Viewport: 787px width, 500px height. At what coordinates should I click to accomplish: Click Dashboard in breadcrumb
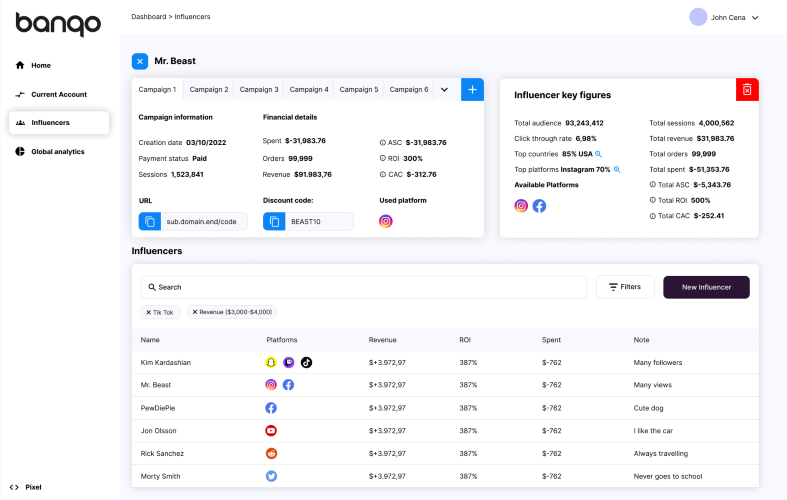click(x=149, y=17)
